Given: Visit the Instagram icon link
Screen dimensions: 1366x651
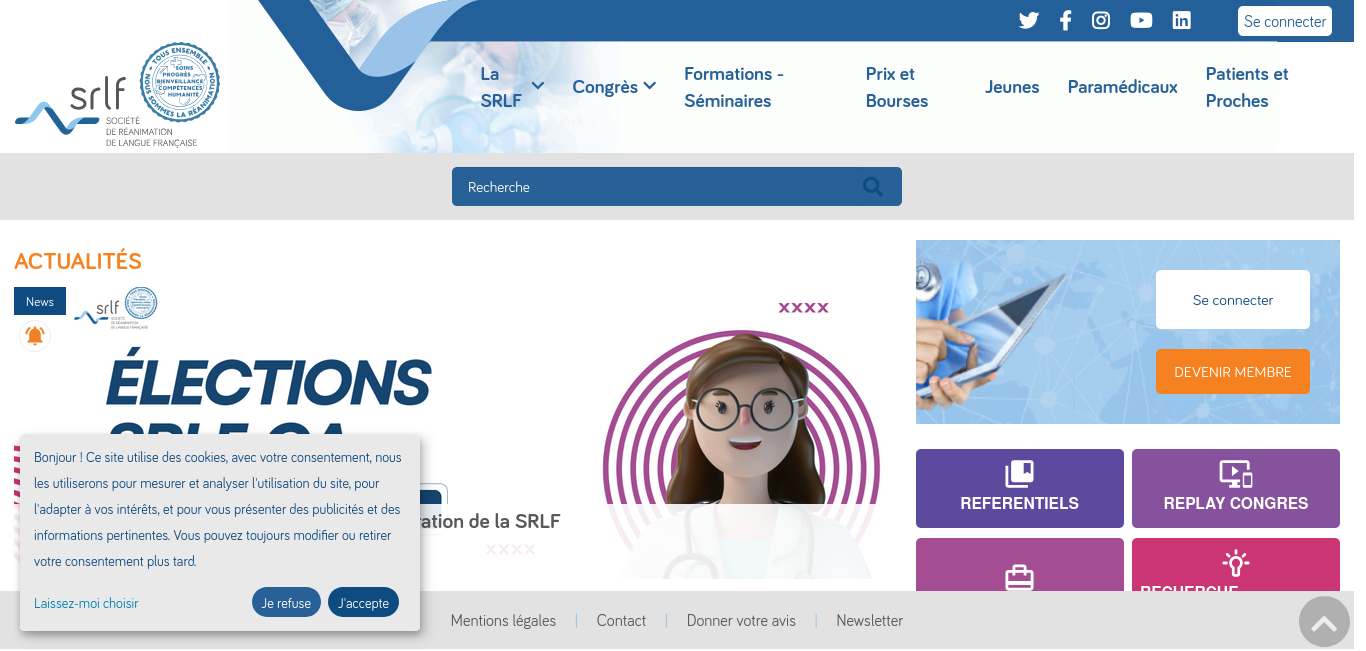Looking at the screenshot, I should [x=1101, y=20].
